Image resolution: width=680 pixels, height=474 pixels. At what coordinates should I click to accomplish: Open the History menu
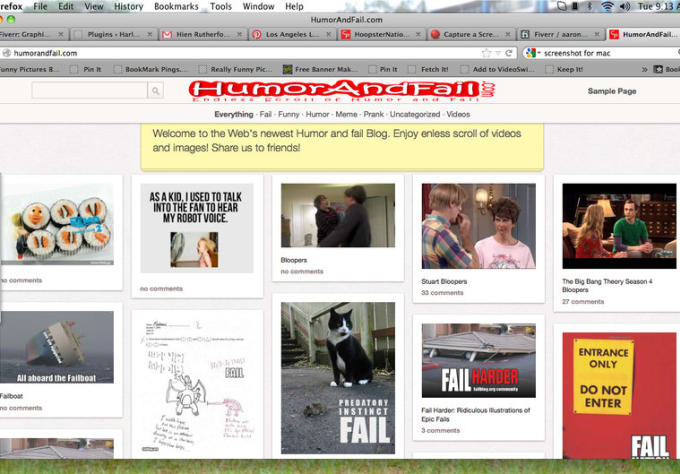coord(128,7)
